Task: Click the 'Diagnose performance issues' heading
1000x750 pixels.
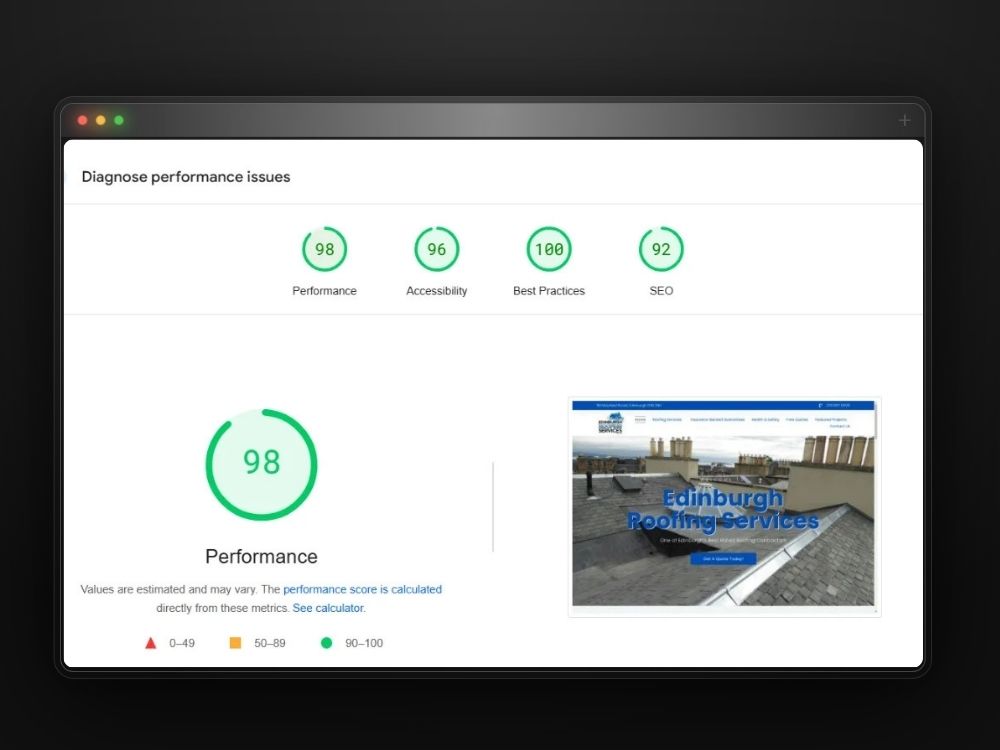Action: coord(186,177)
